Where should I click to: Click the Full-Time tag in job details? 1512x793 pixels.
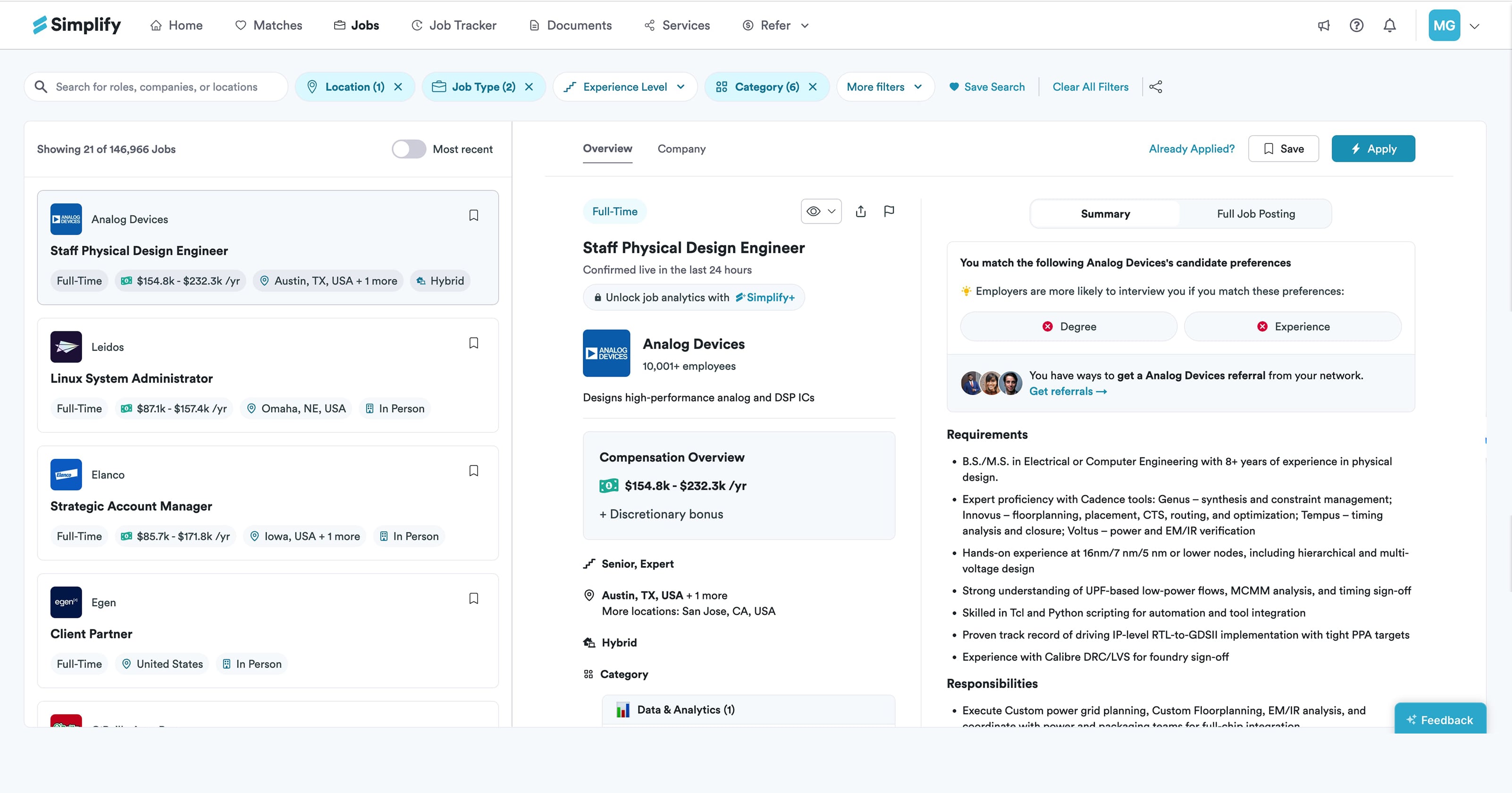point(614,211)
